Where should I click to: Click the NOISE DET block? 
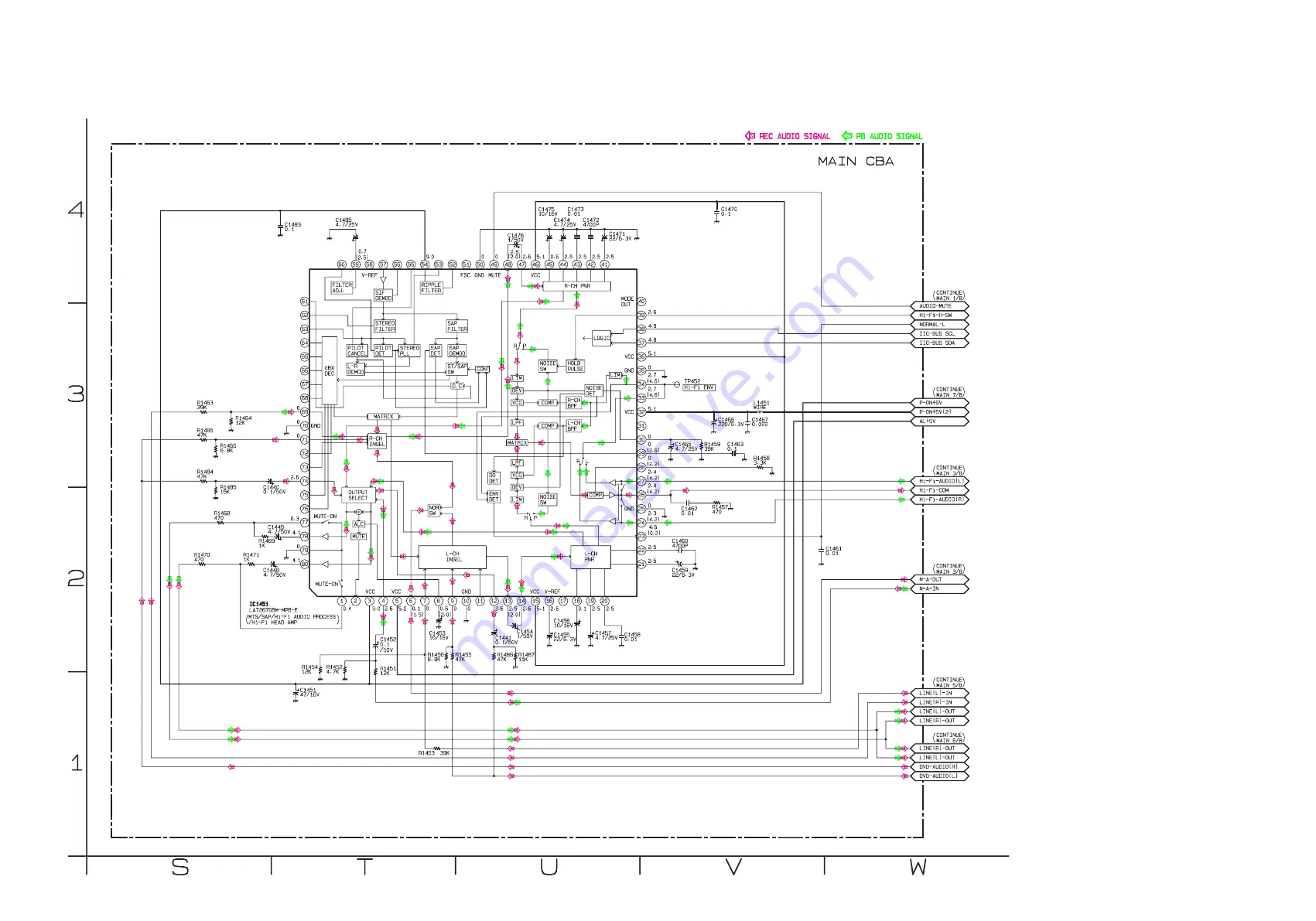(x=593, y=391)
